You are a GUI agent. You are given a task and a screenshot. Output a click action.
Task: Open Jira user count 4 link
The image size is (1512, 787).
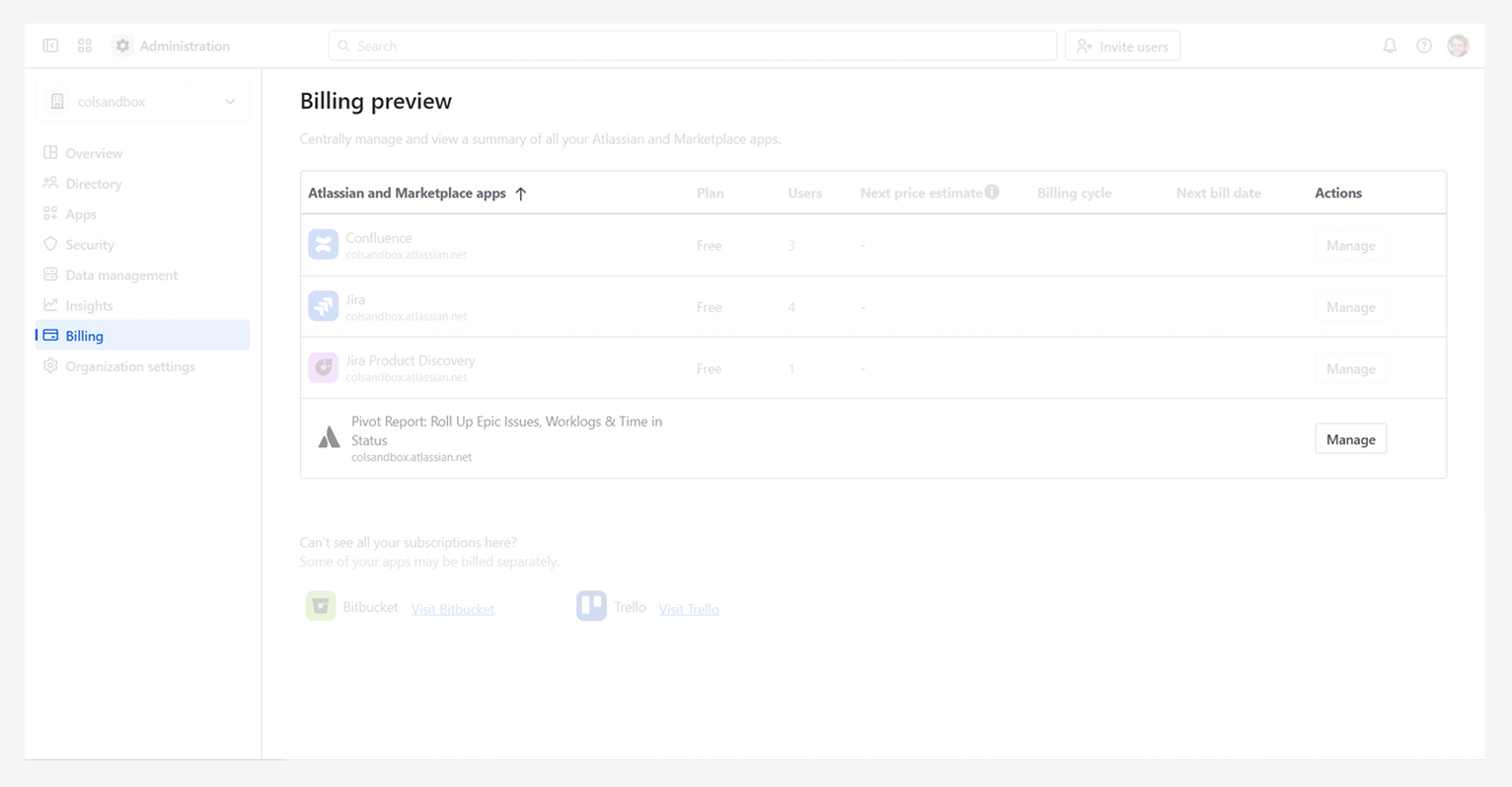[x=792, y=307]
